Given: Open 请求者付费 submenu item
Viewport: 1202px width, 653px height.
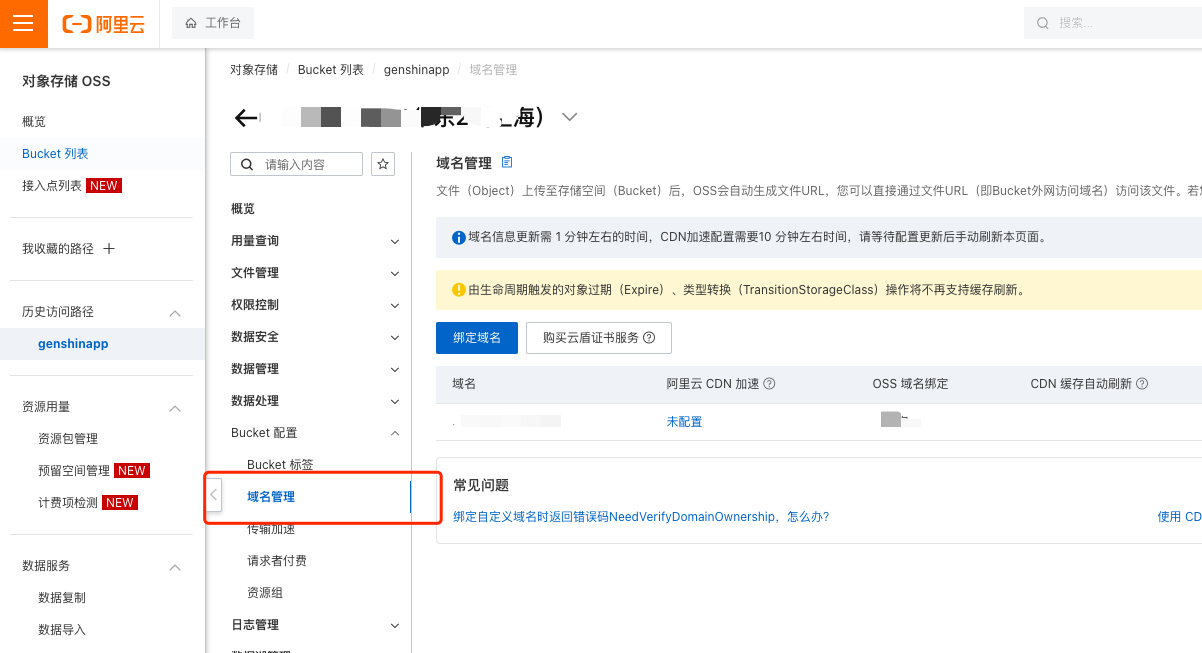Looking at the screenshot, I should pyautogui.click(x=277, y=560).
